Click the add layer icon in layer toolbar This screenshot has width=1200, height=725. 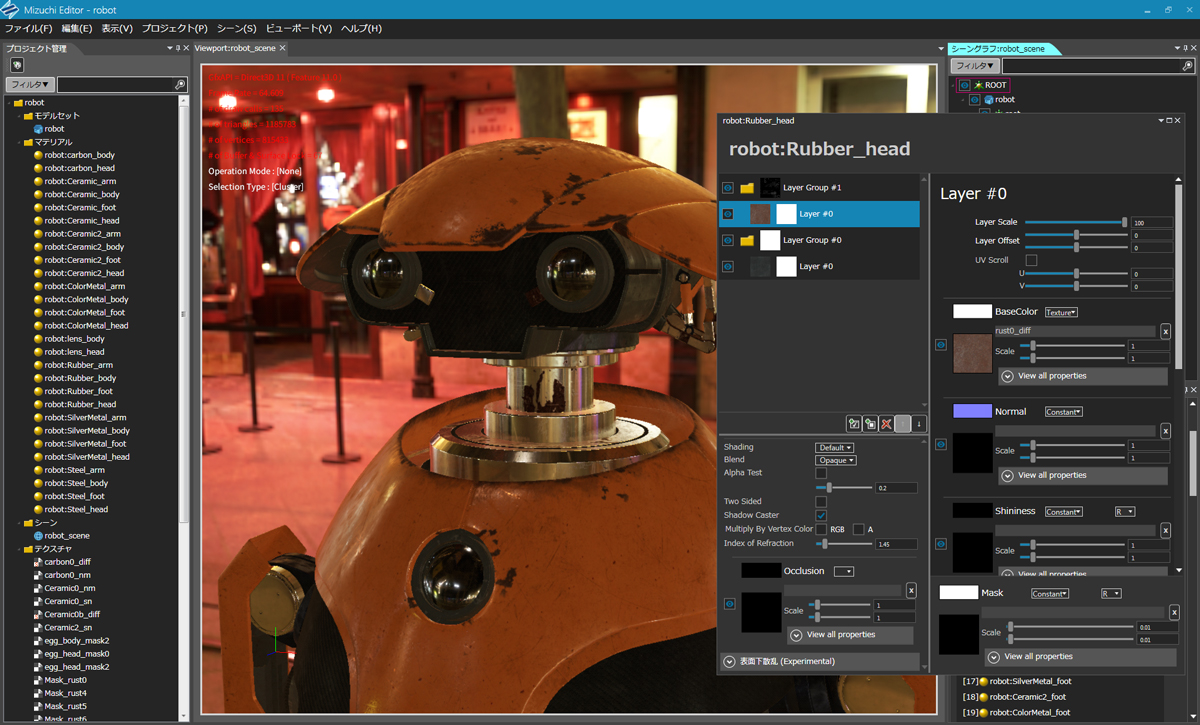[x=853, y=424]
